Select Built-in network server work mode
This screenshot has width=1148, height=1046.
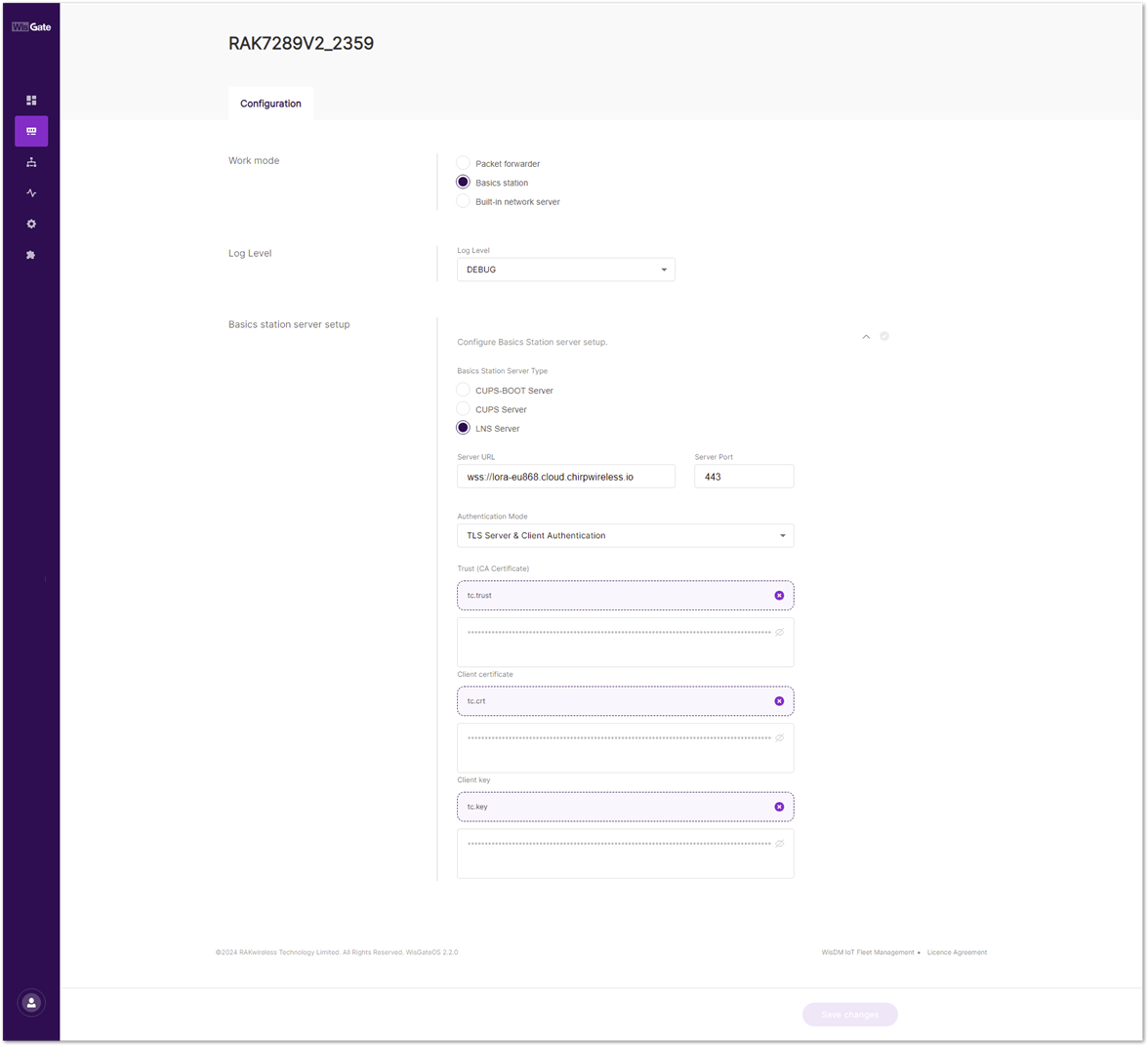(464, 201)
